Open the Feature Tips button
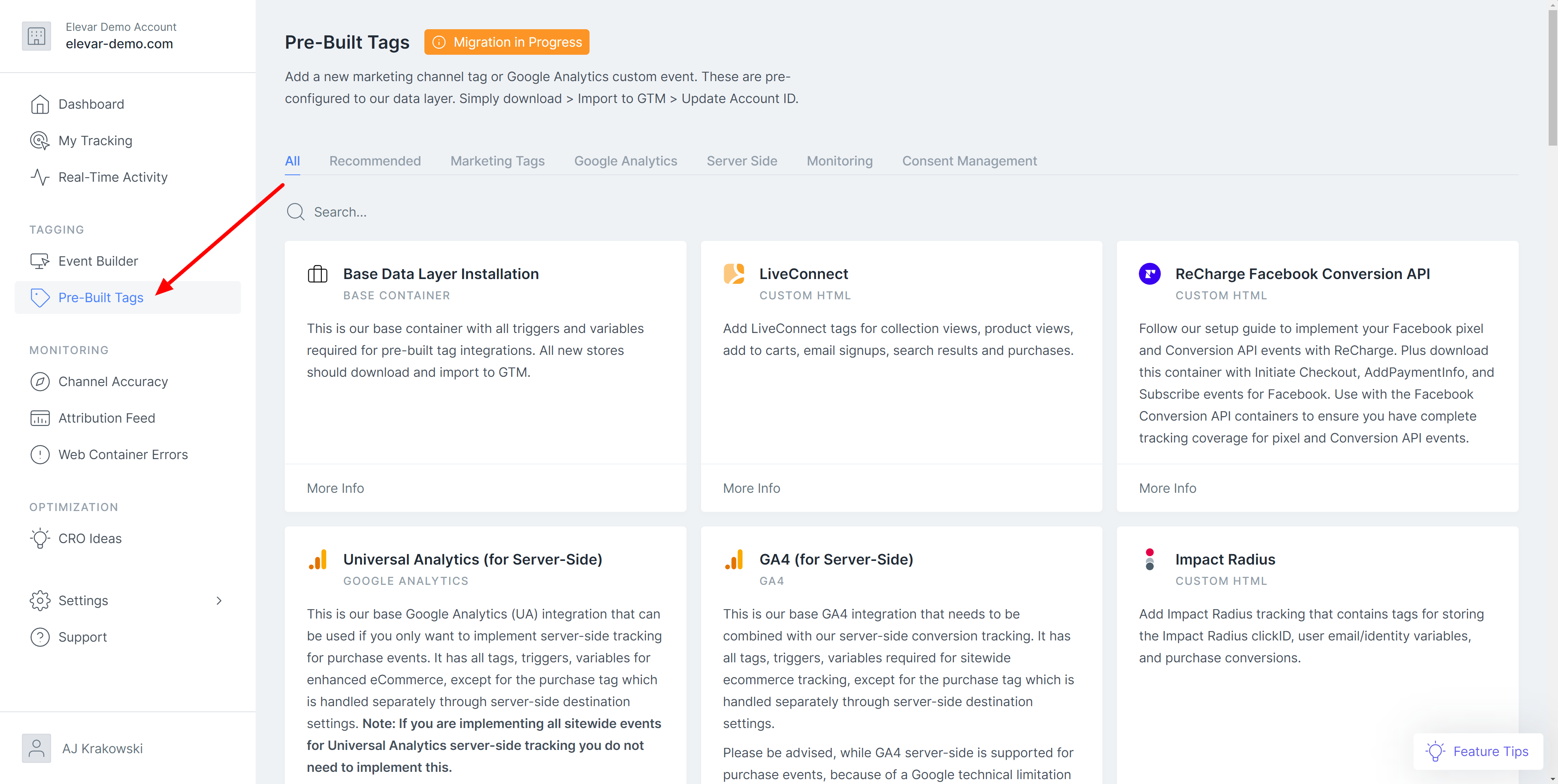This screenshot has height=784, width=1558. tap(1478, 751)
